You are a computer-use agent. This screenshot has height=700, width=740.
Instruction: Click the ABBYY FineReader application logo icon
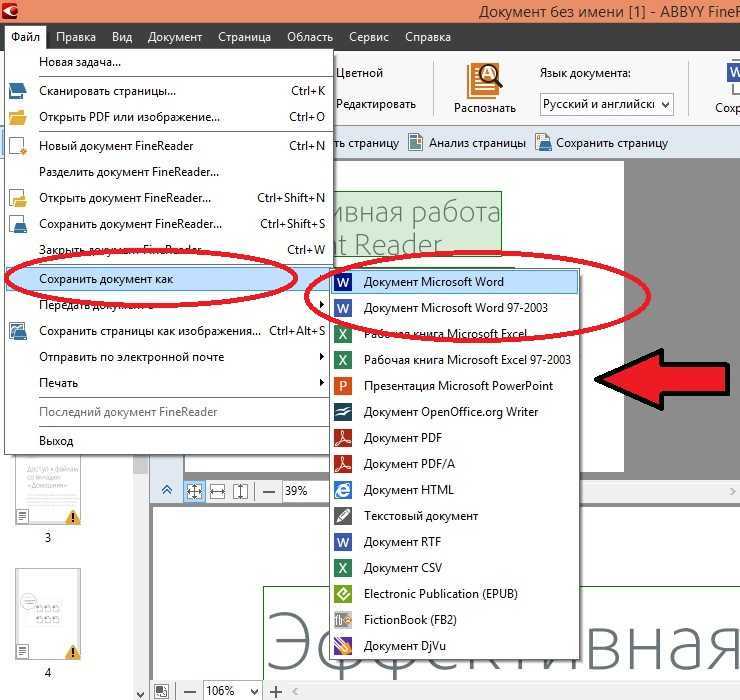tap(8, 10)
